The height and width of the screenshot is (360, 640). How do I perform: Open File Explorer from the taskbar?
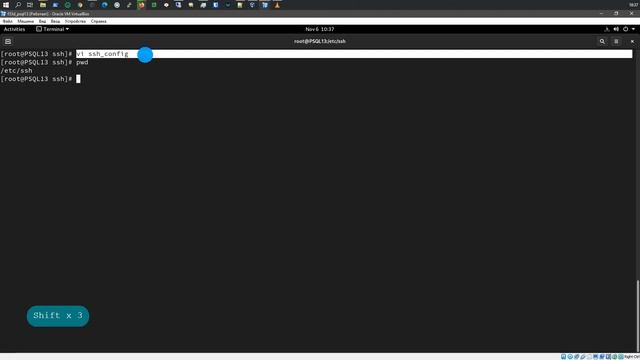[43, 5]
